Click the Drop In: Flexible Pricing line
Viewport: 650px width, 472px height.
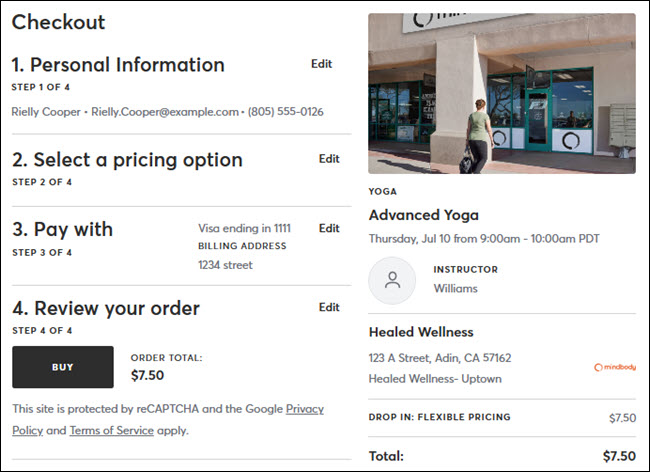pos(439,417)
